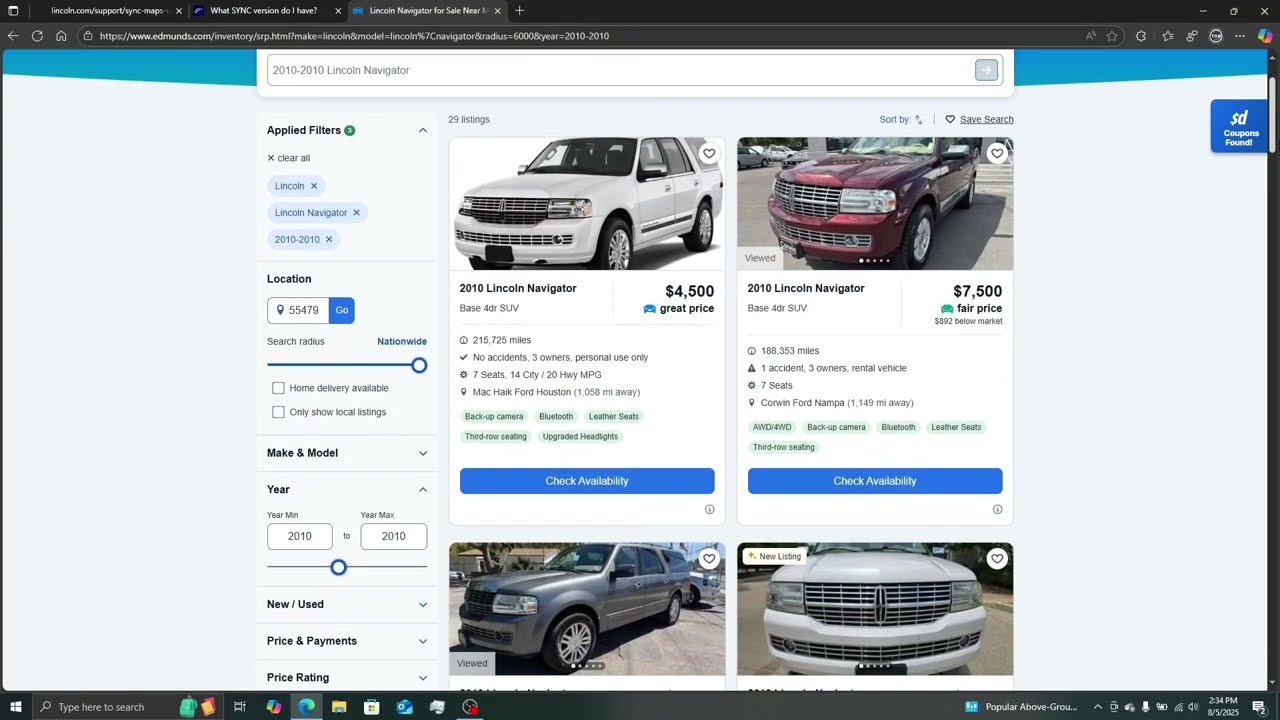1280x720 pixels.
Task: Open the Windows Start menu
Action: pos(15,707)
